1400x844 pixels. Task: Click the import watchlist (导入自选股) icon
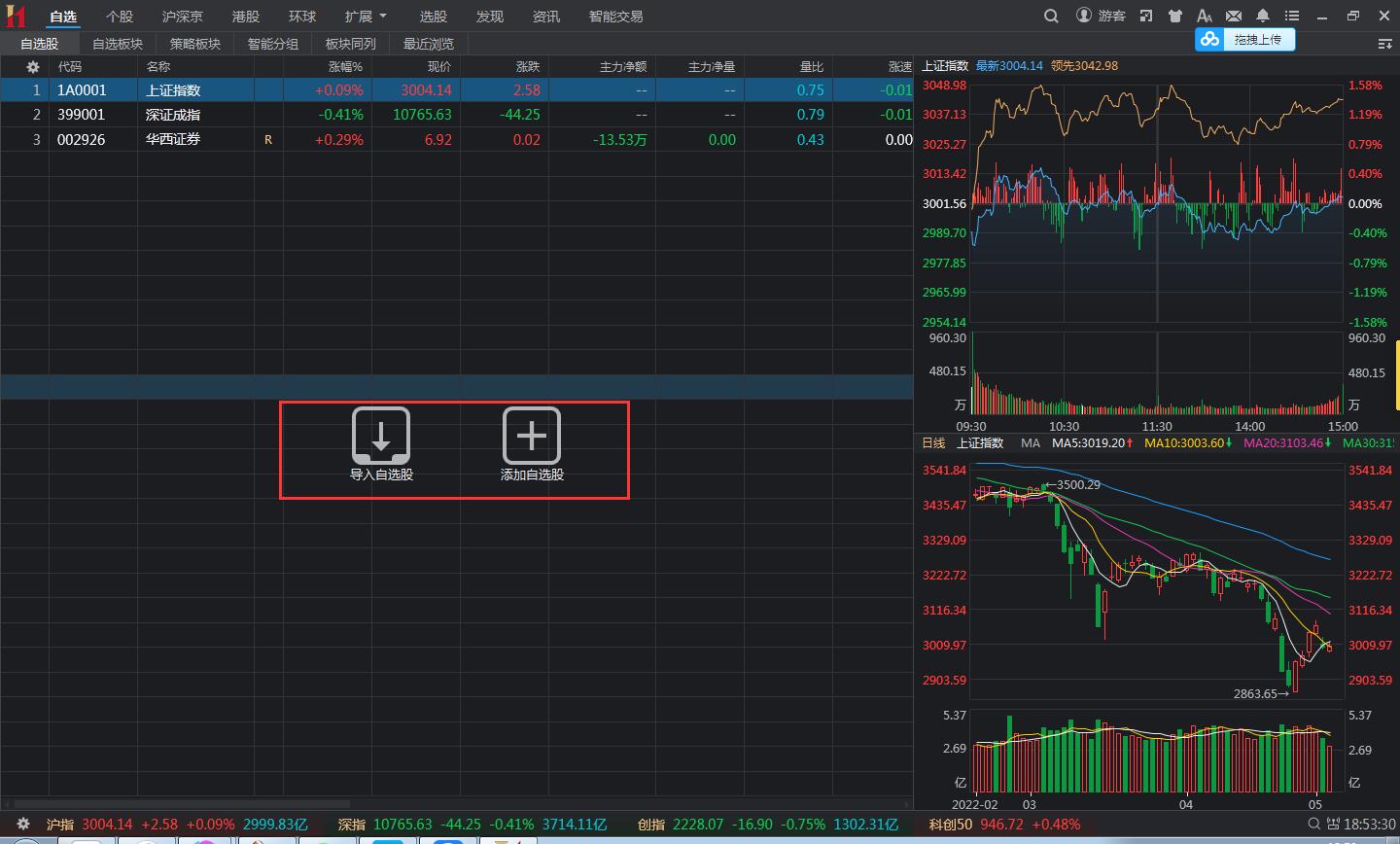pos(380,437)
